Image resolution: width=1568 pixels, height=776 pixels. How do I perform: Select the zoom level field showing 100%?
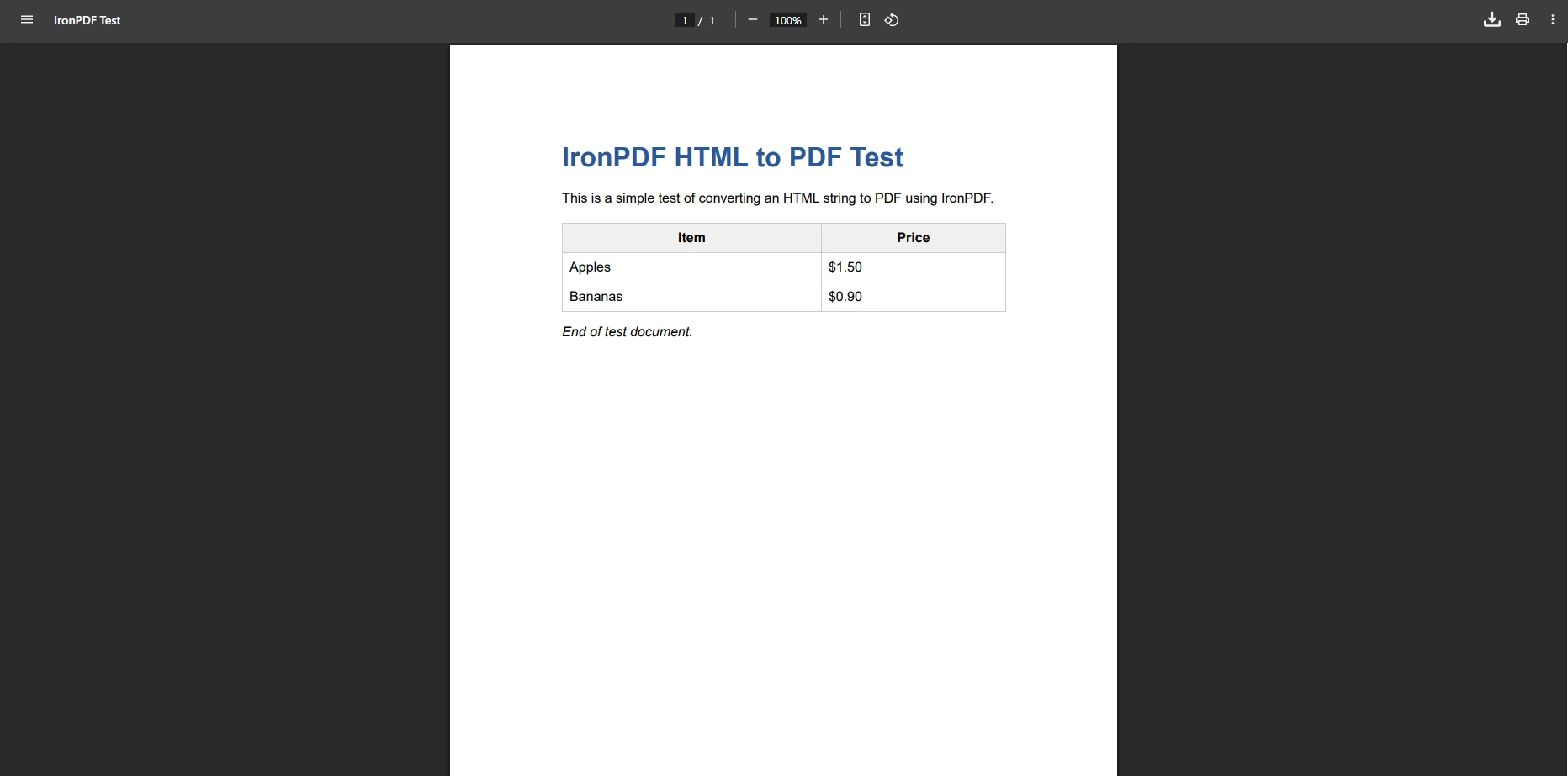(x=787, y=19)
